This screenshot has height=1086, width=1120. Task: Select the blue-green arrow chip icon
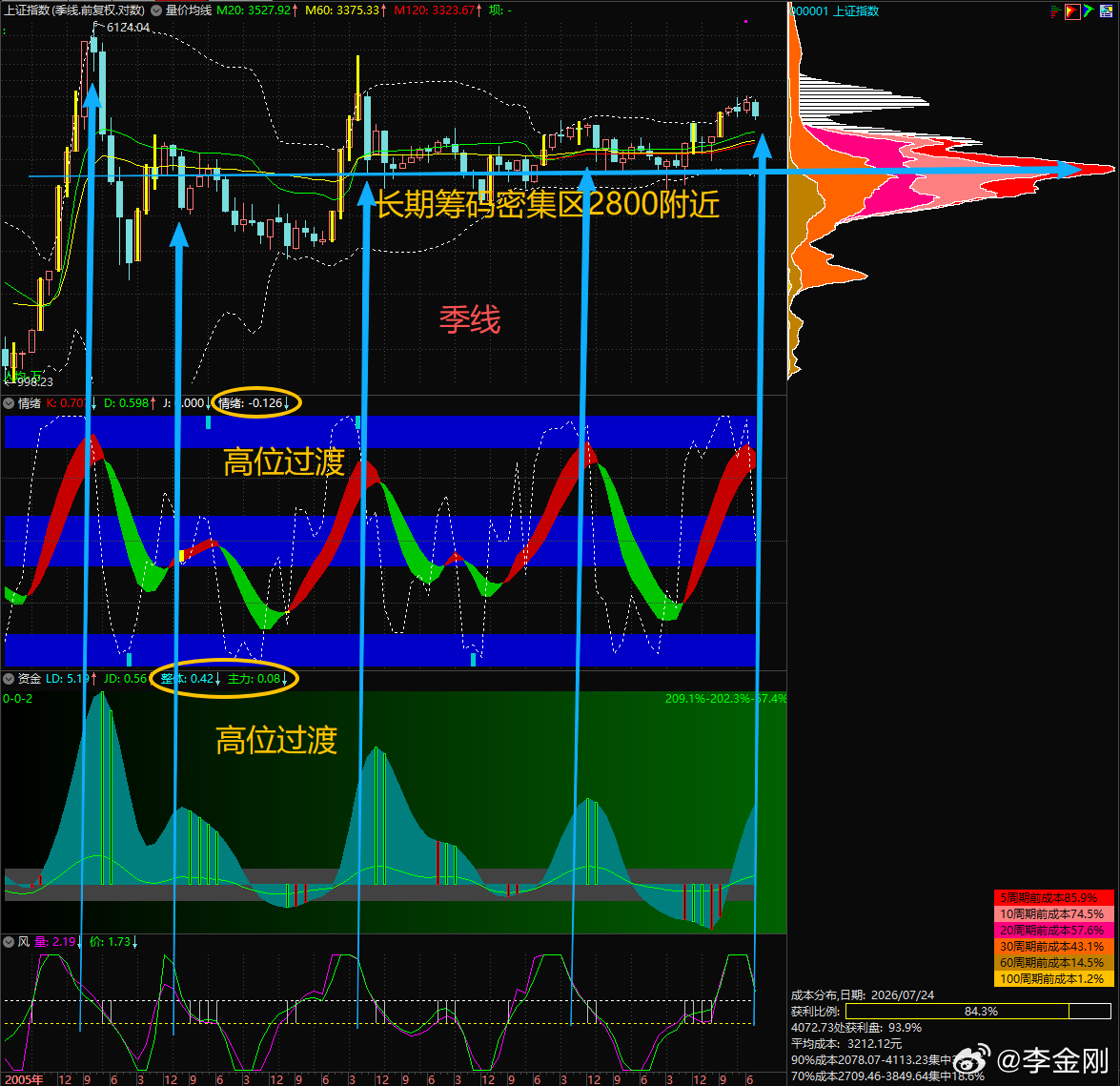pos(1089,10)
